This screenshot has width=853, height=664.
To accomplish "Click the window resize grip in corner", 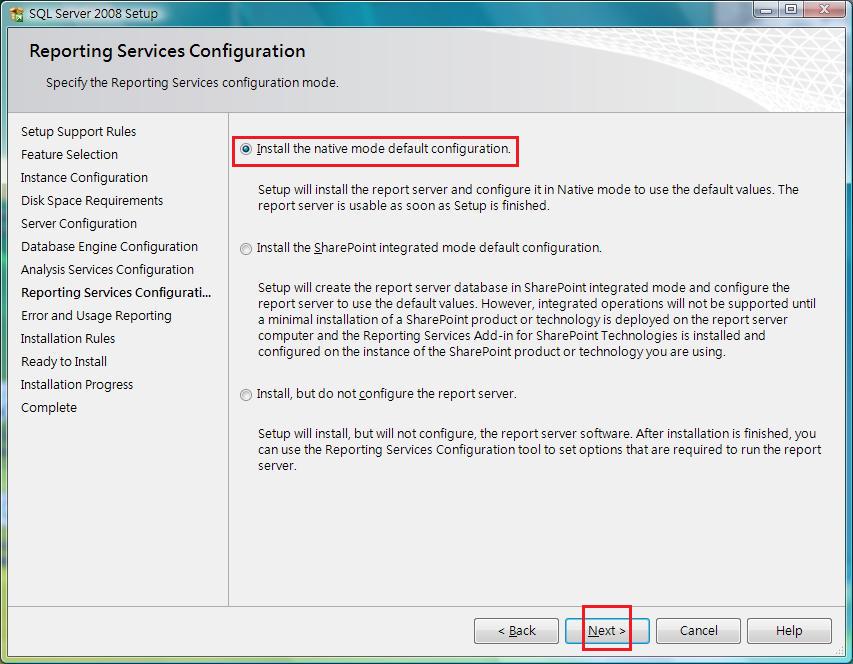I will 838,650.
